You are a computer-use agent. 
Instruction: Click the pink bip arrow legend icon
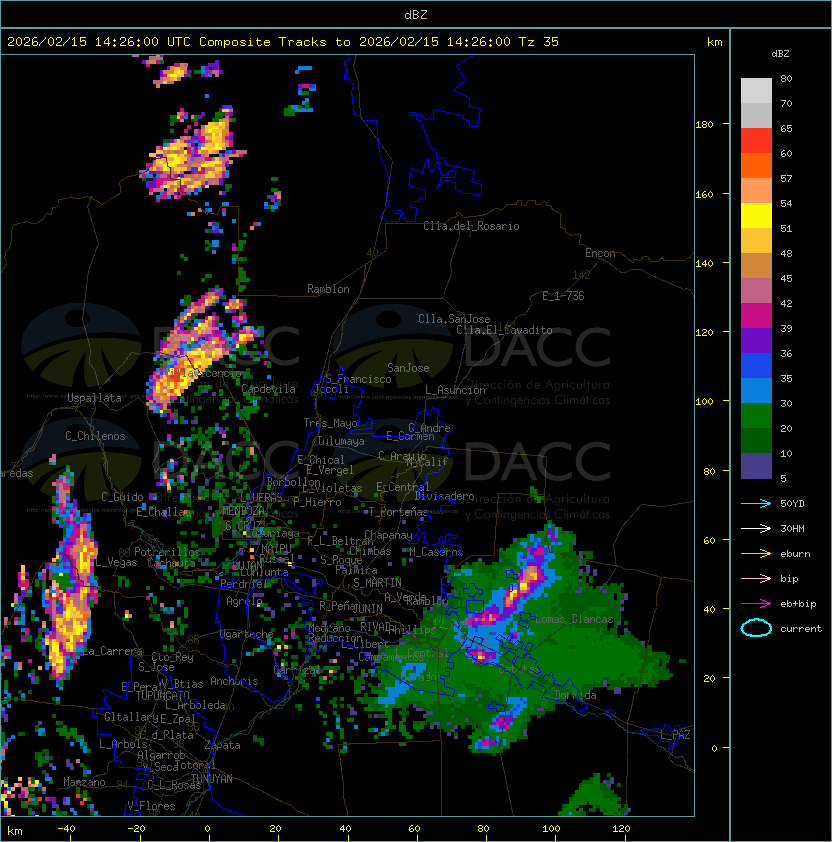756,578
